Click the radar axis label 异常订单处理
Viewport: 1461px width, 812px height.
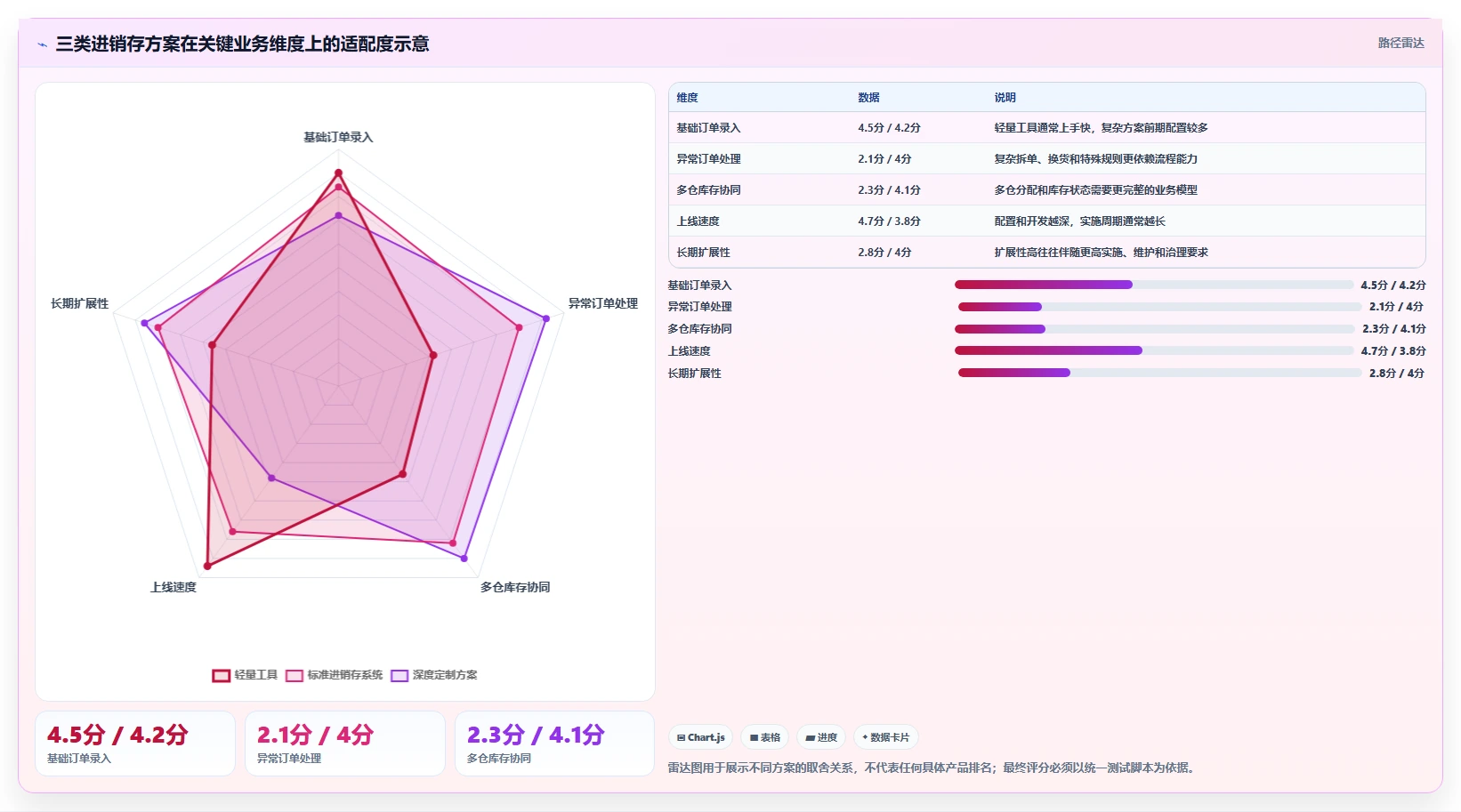(x=603, y=304)
